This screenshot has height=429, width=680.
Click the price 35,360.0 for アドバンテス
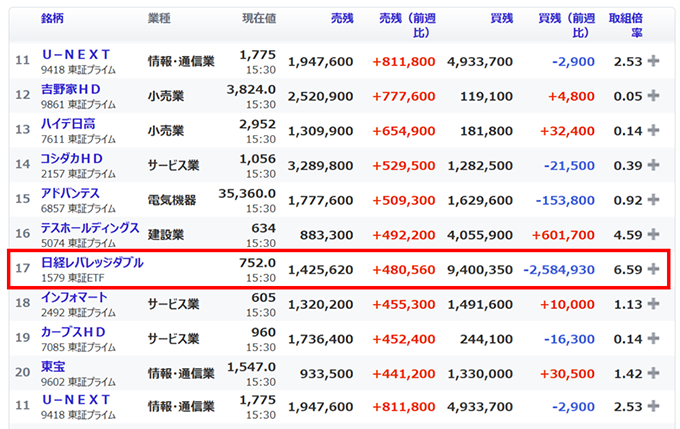pos(247,193)
